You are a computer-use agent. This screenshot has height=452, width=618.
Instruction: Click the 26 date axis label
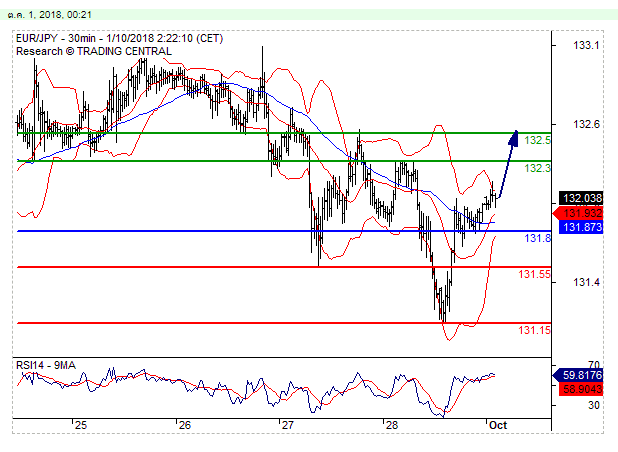coord(184,426)
